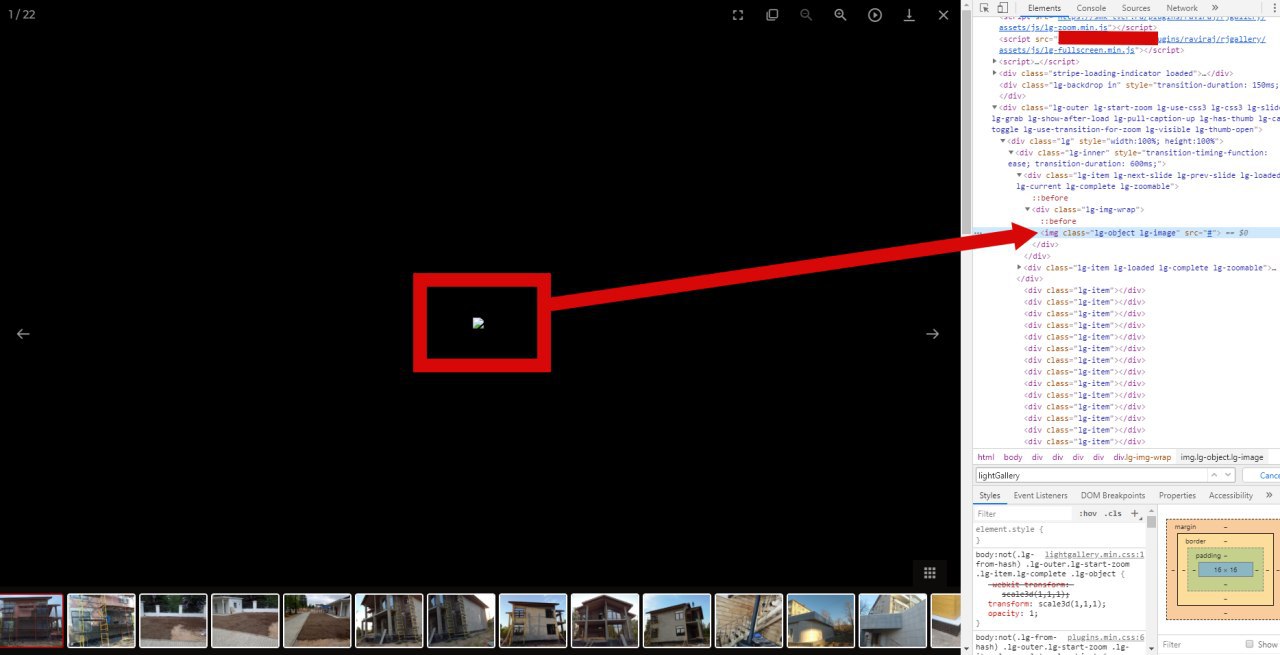The image size is (1280, 655).
Task: Advance to the next slide with the right arrow
Action: pyautogui.click(x=932, y=334)
